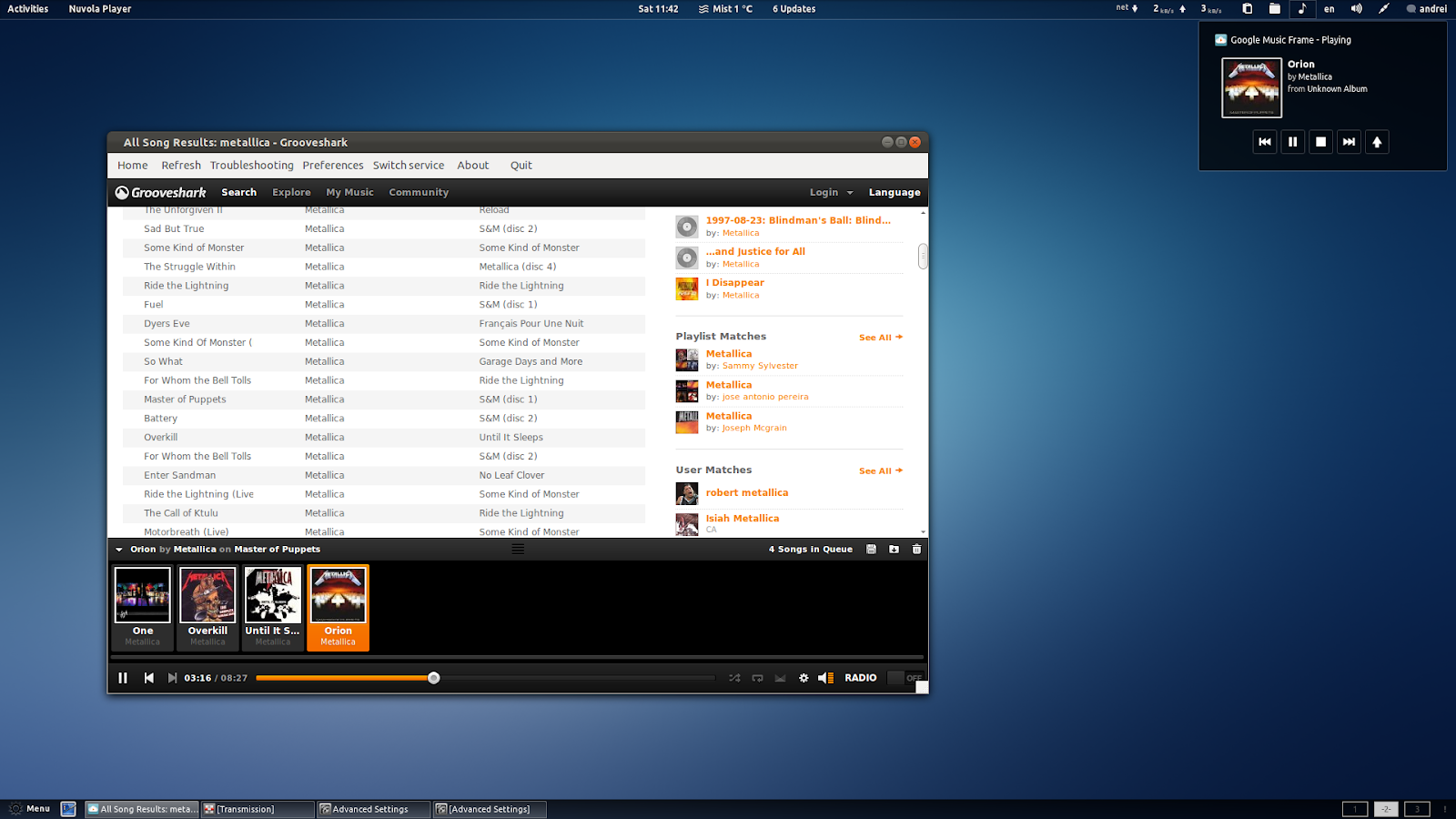1456x819 pixels.
Task: Click the Grooveshark volume speaker icon
Action: pos(825,678)
